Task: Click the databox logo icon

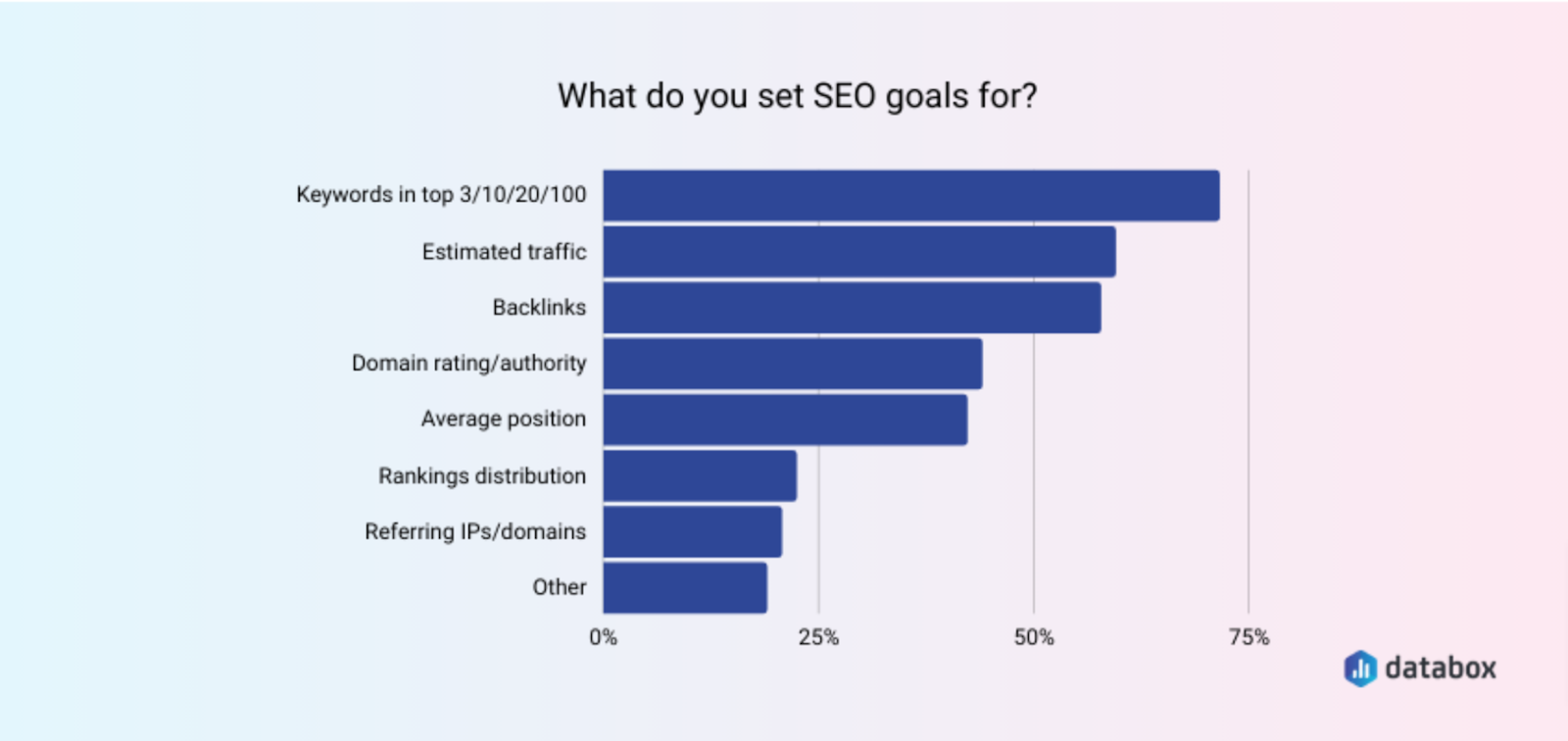Action: pyautogui.click(x=1360, y=668)
